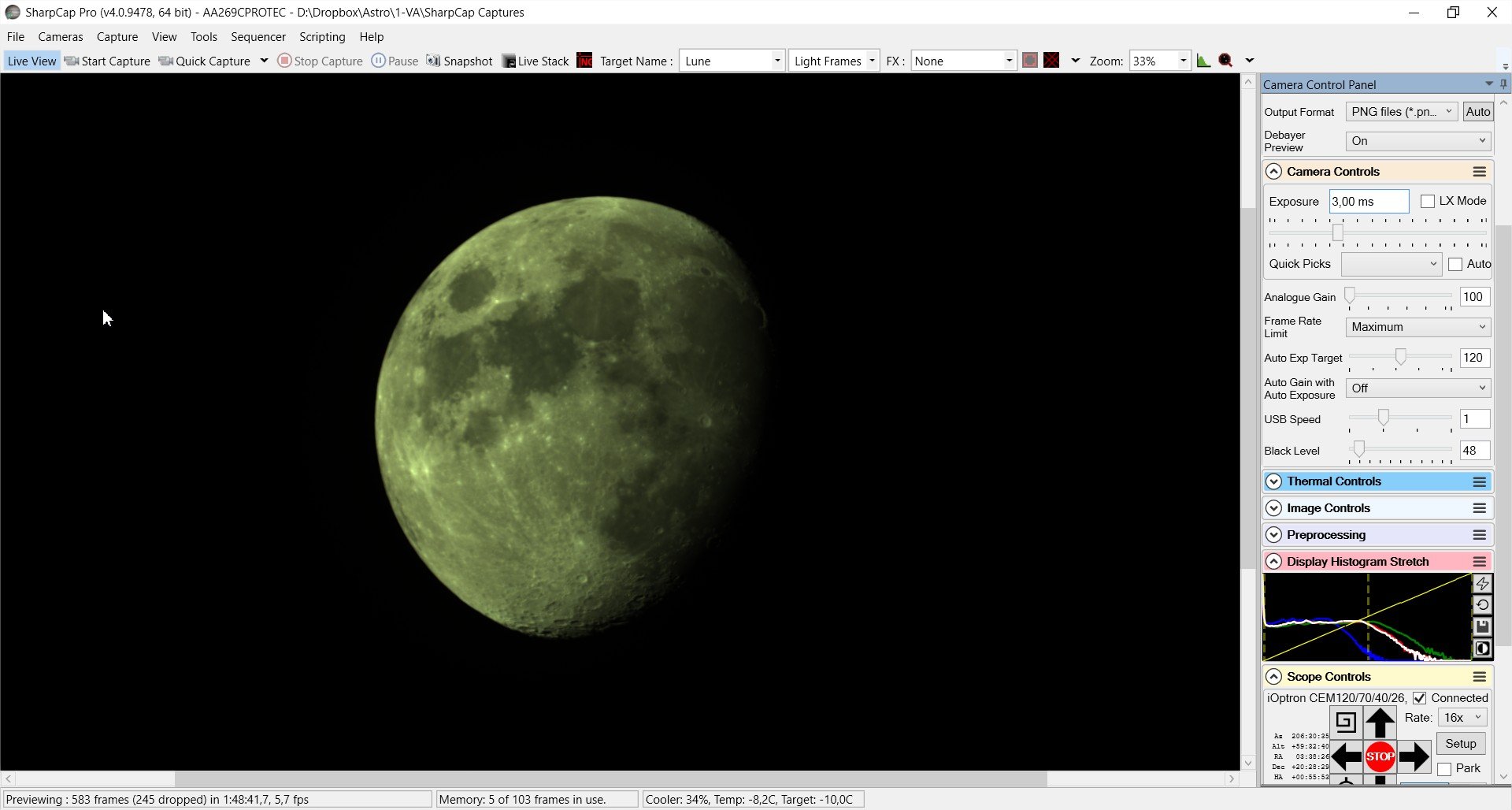The image size is (1512, 810).
Task: Click the red zoom magnifier icon
Action: 1225,61
